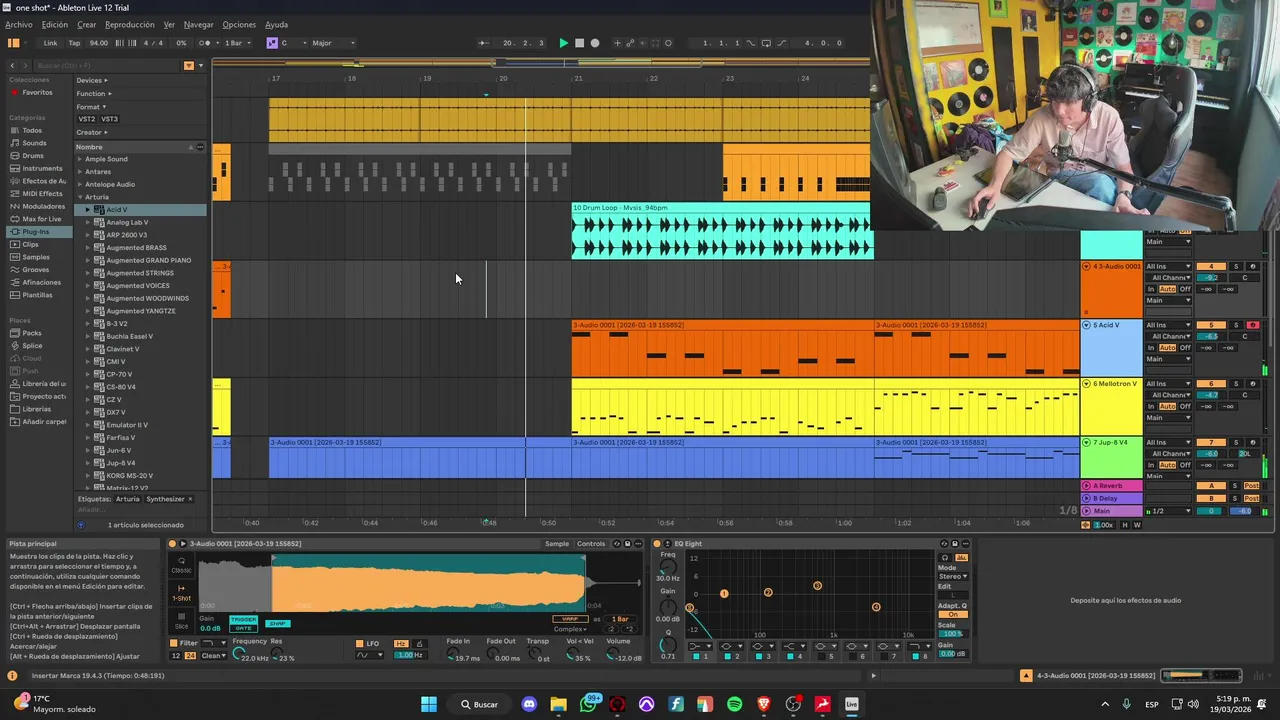Select the Drums category

click(33, 156)
